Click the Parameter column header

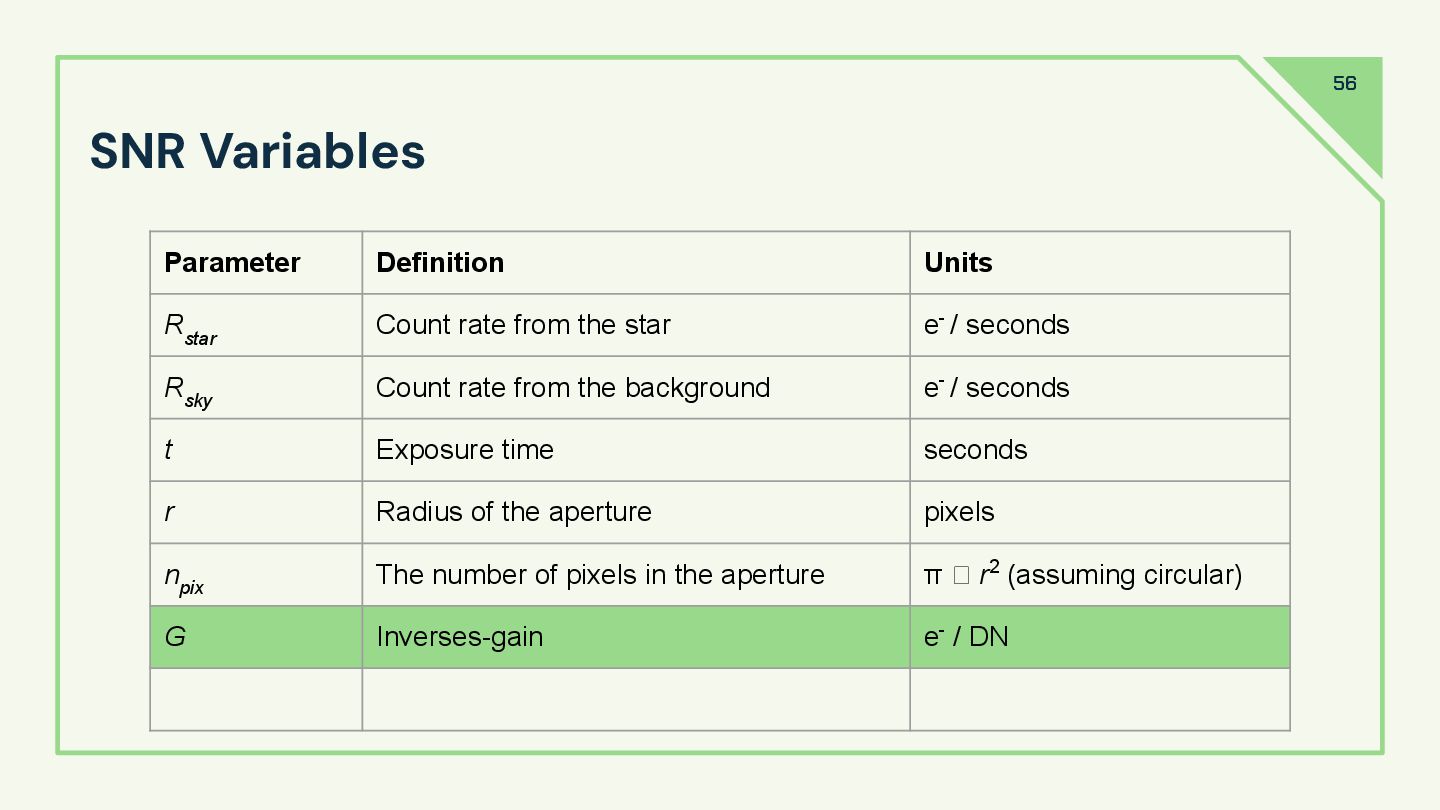(256, 263)
